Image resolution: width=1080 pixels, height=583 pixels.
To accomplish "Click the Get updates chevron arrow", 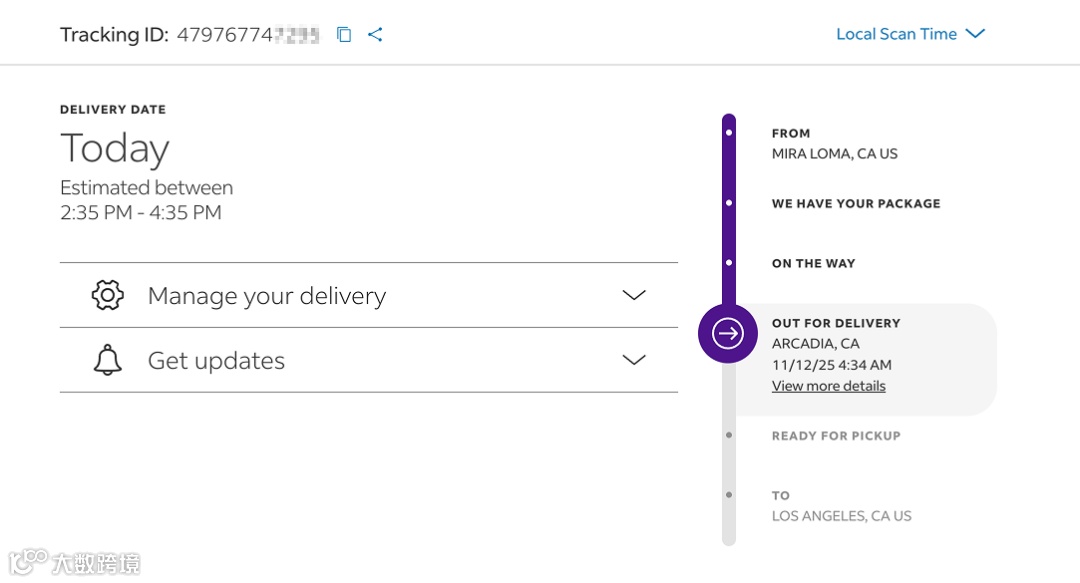I will click(634, 360).
